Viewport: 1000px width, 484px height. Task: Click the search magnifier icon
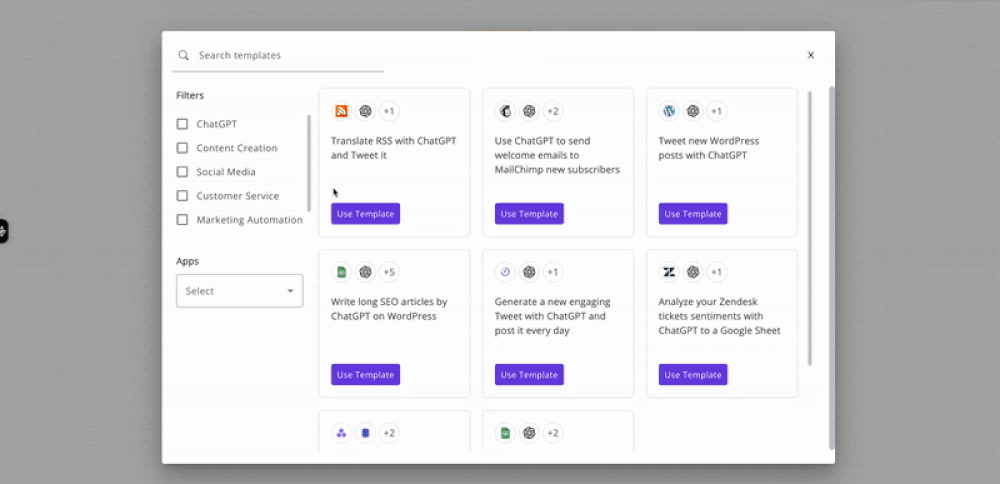coord(184,56)
